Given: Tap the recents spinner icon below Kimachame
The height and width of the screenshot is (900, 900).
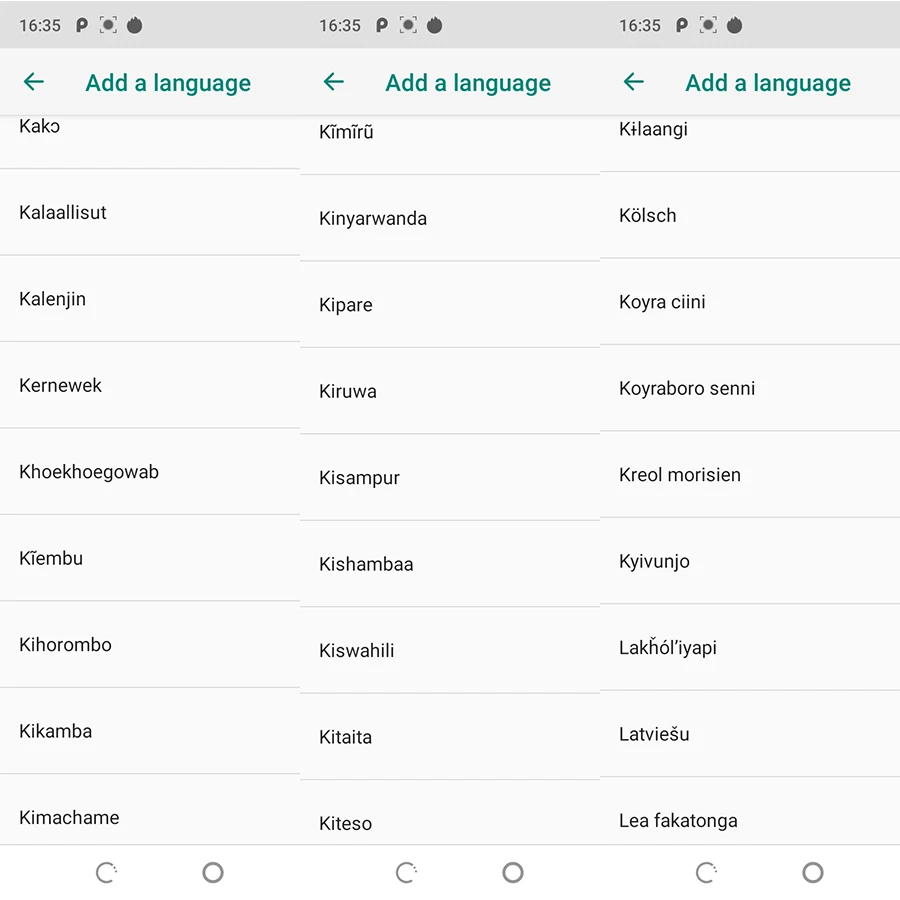Looking at the screenshot, I should click(x=107, y=872).
